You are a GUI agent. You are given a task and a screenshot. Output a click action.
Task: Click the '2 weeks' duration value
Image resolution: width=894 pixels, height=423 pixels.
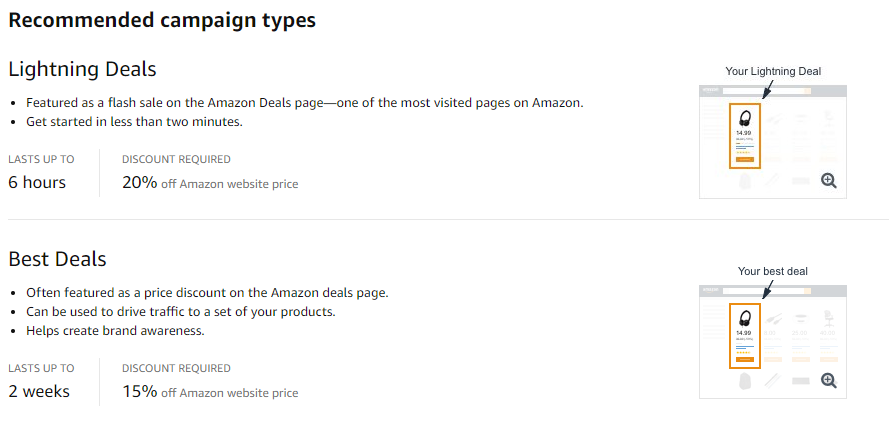click(39, 392)
